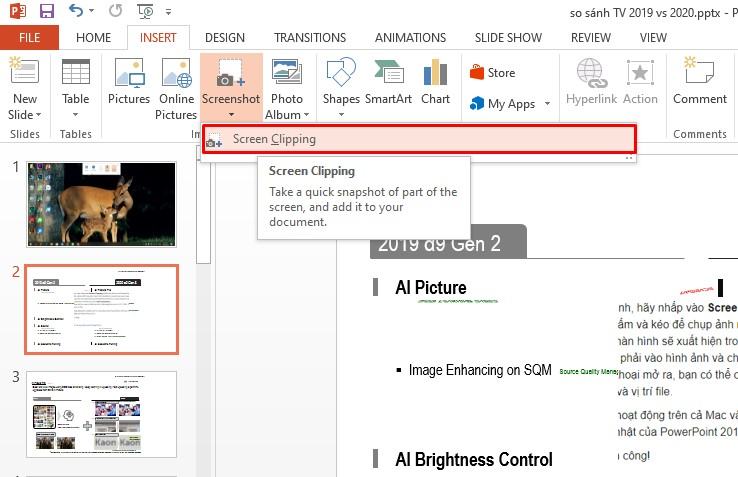Click the Redo/Repeat icon
738x477 pixels.
point(115,10)
